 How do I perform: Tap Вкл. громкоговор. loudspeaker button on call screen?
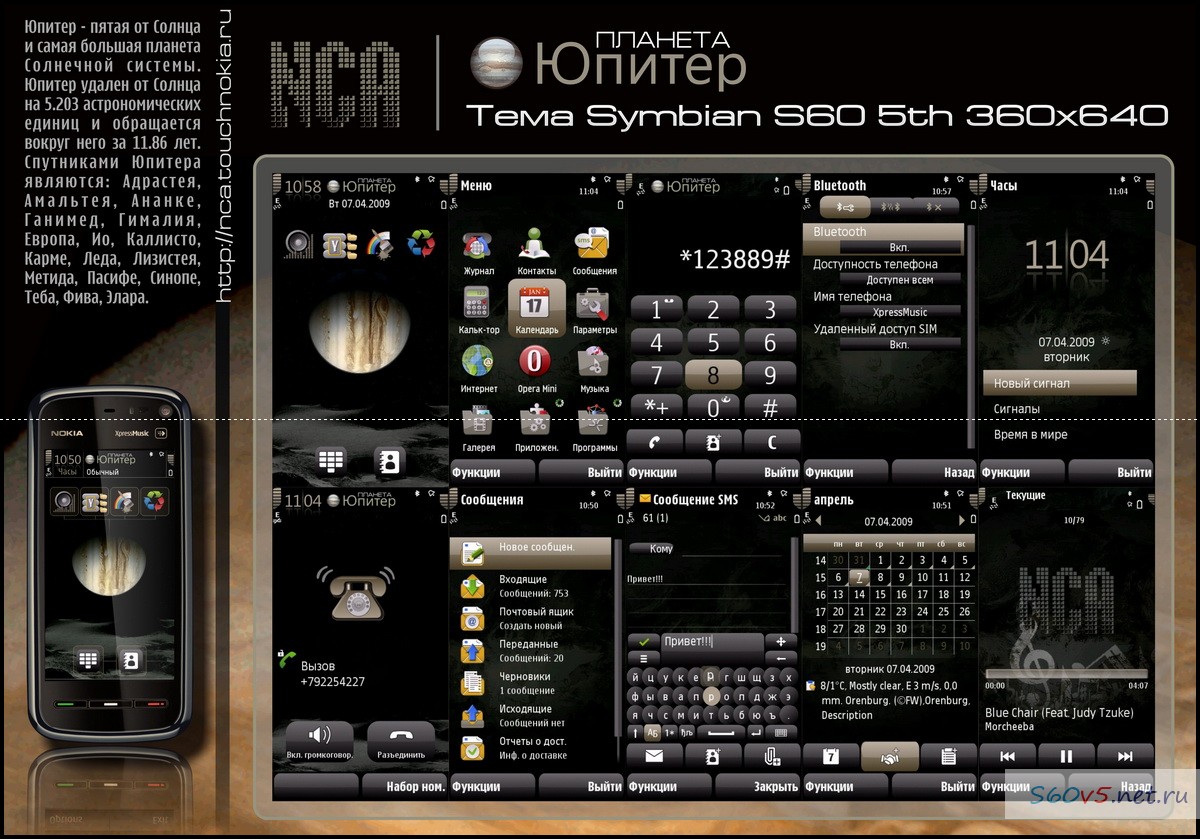(x=319, y=743)
